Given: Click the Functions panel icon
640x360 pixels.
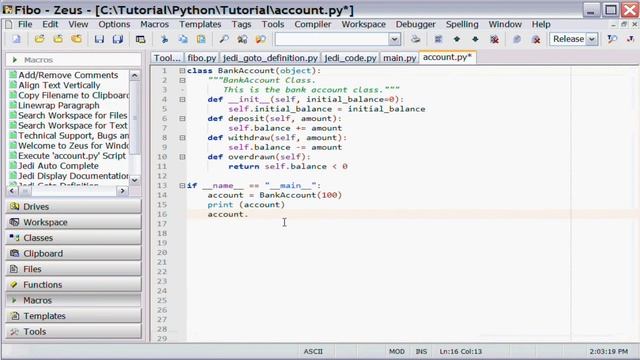Looking at the screenshot, I should coord(14,284).
